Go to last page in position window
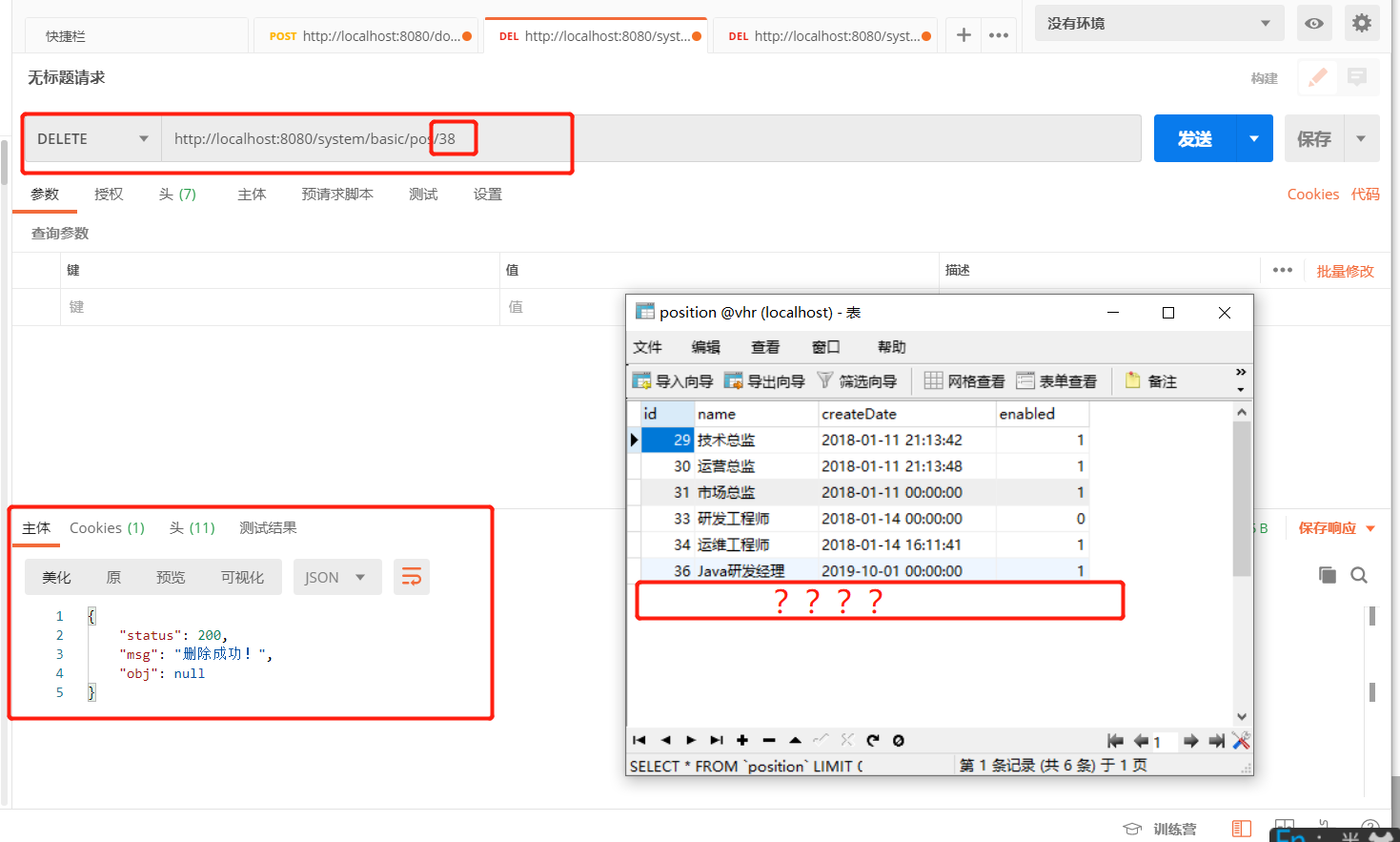Viewport: 1400px width, 842px height. pos(1216,741)
